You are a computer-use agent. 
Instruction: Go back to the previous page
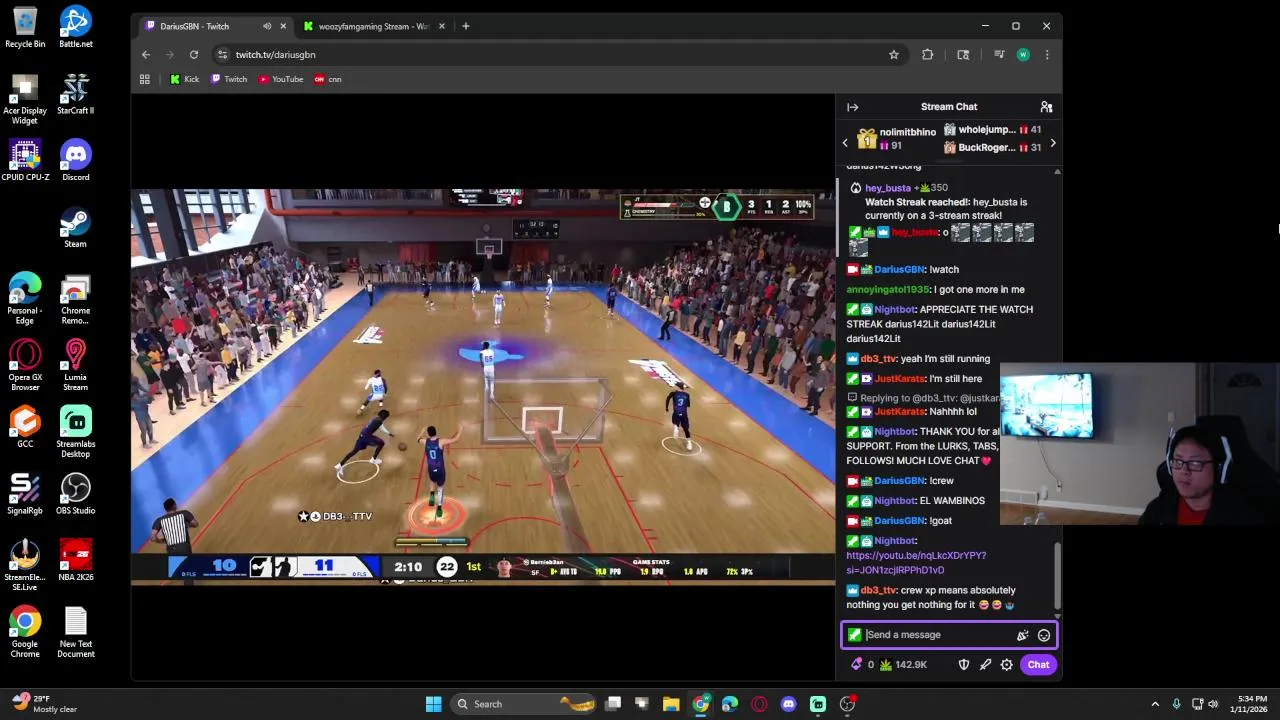[146, 55]
